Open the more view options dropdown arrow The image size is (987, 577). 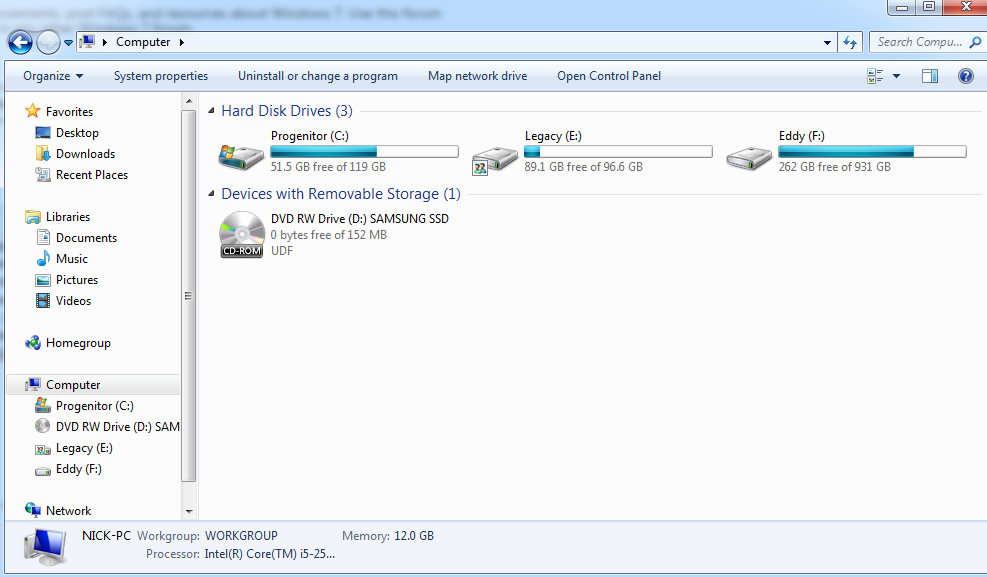coord(896,76)
